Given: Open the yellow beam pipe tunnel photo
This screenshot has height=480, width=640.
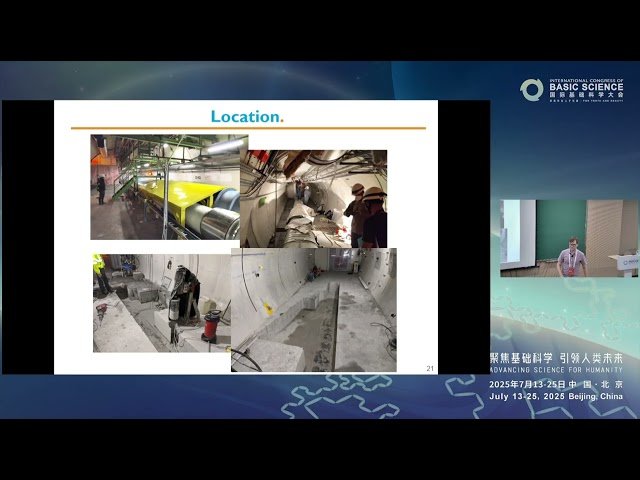Looking at the screenshot, I should (x=164, y=188).
